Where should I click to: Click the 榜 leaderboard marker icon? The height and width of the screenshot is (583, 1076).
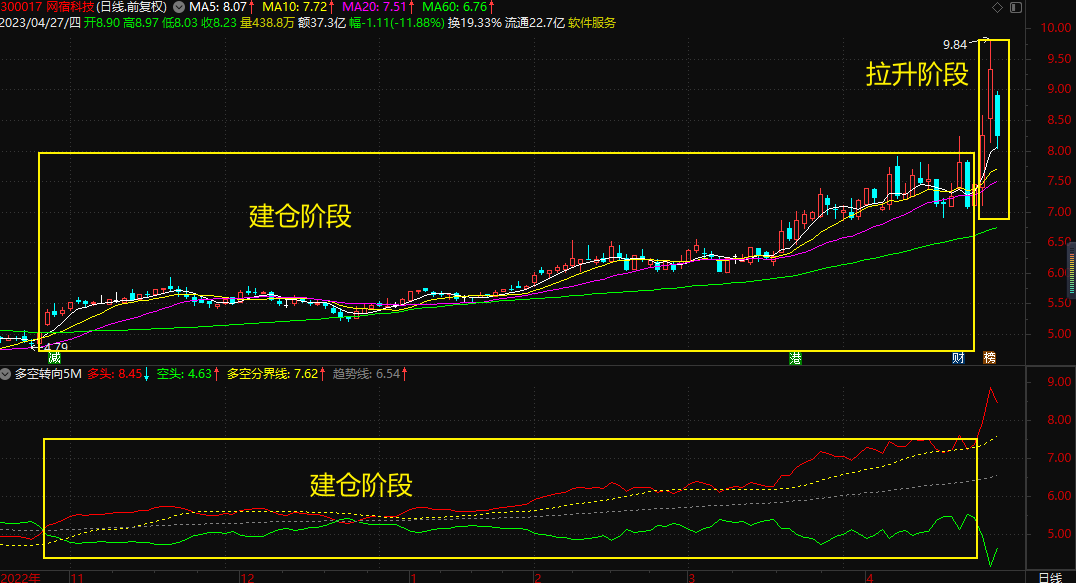tap(989, 357)
